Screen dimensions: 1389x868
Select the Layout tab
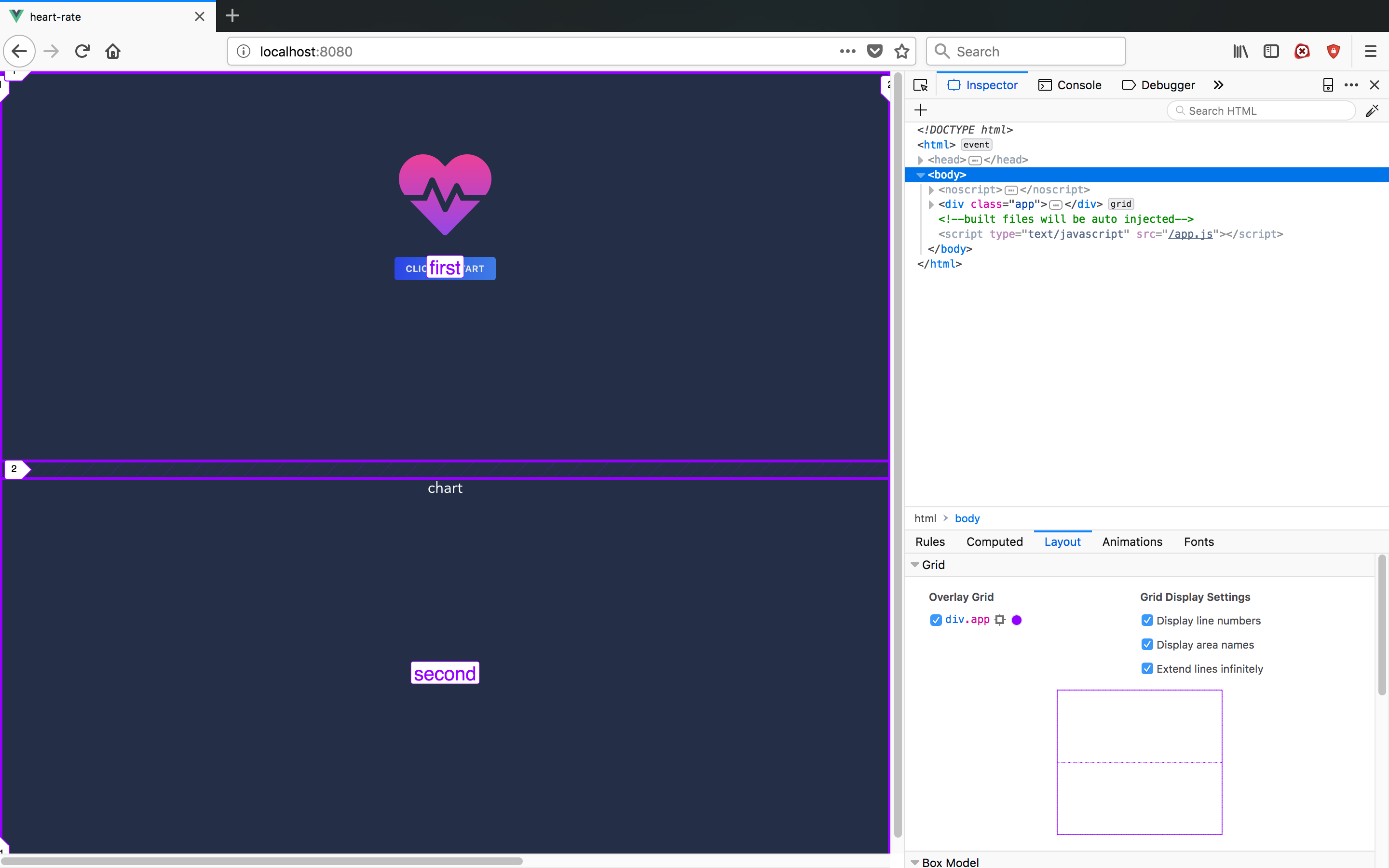pos(1063,541)
